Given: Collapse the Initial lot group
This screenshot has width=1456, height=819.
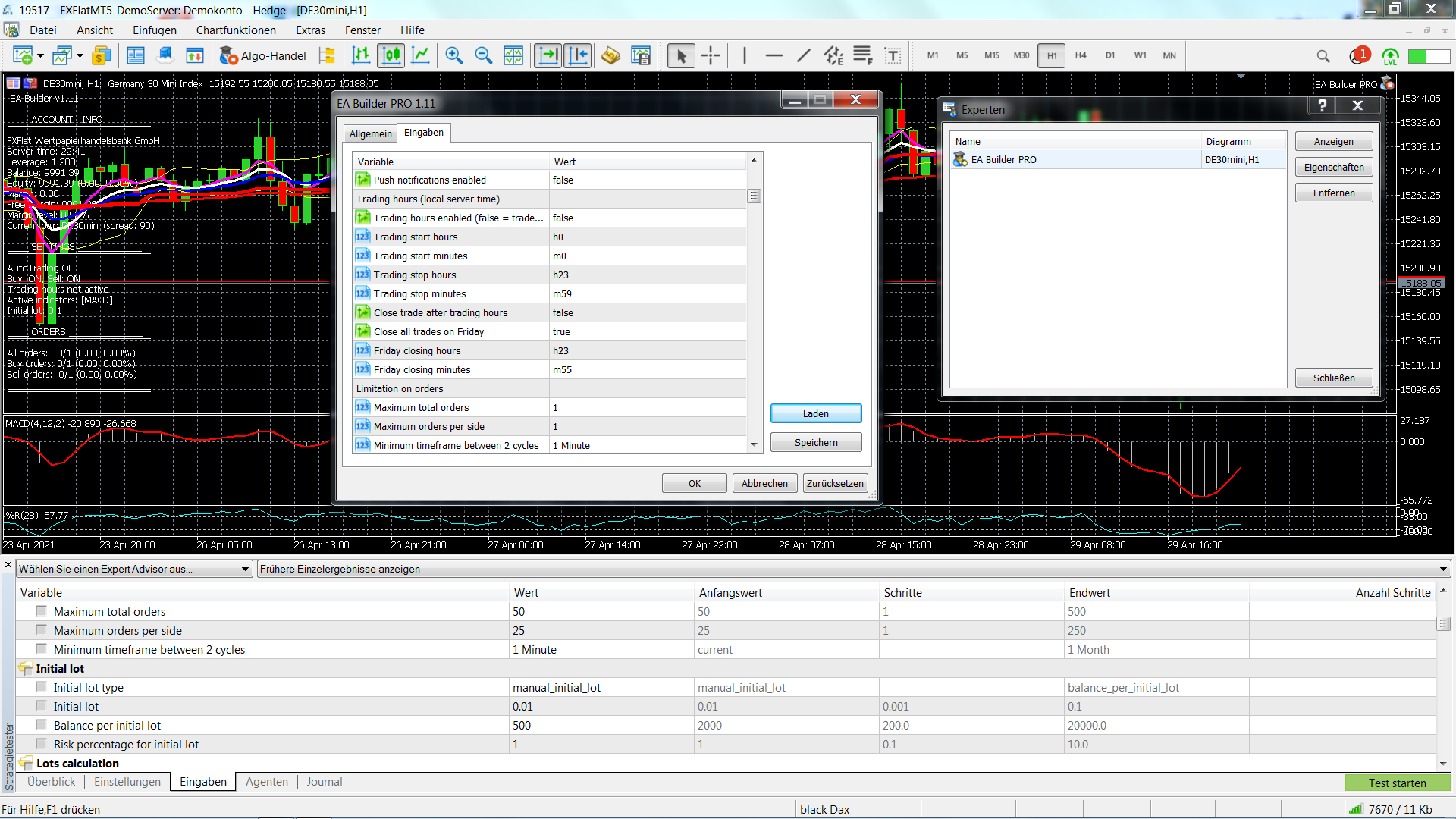Looking at the screenshot, I should [26, 668].
